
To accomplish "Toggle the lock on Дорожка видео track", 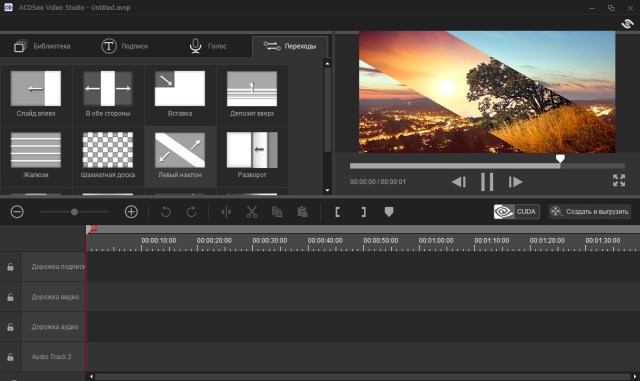I will pos(10,297).
